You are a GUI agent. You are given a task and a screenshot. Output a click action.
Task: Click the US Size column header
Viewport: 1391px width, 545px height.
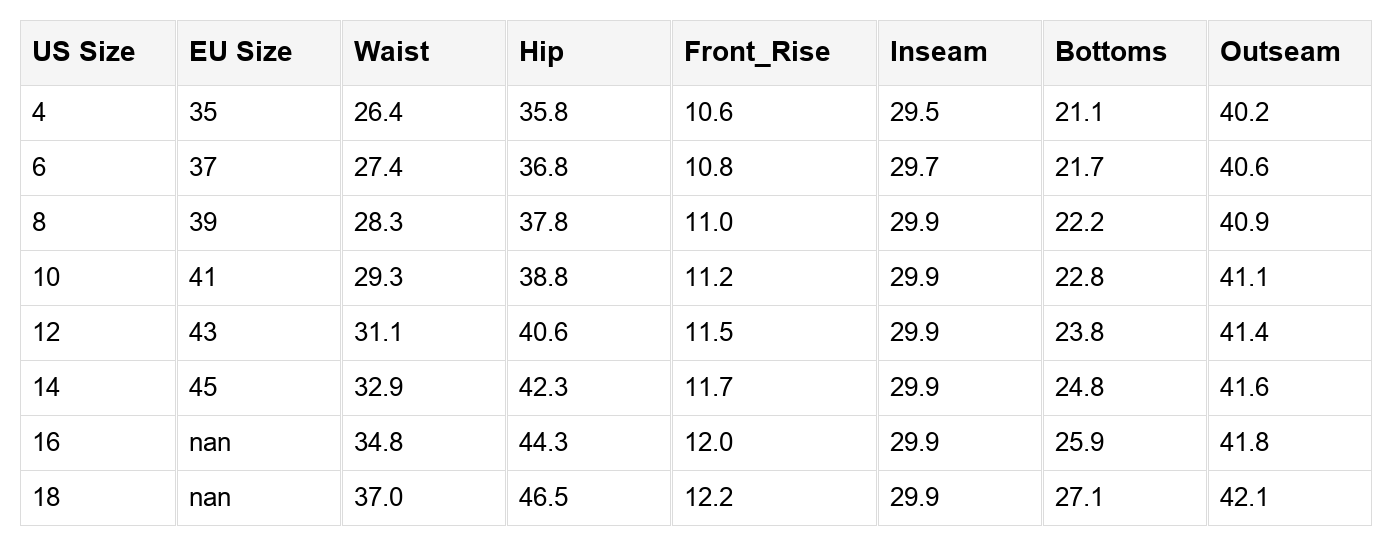tap(84, 52)
